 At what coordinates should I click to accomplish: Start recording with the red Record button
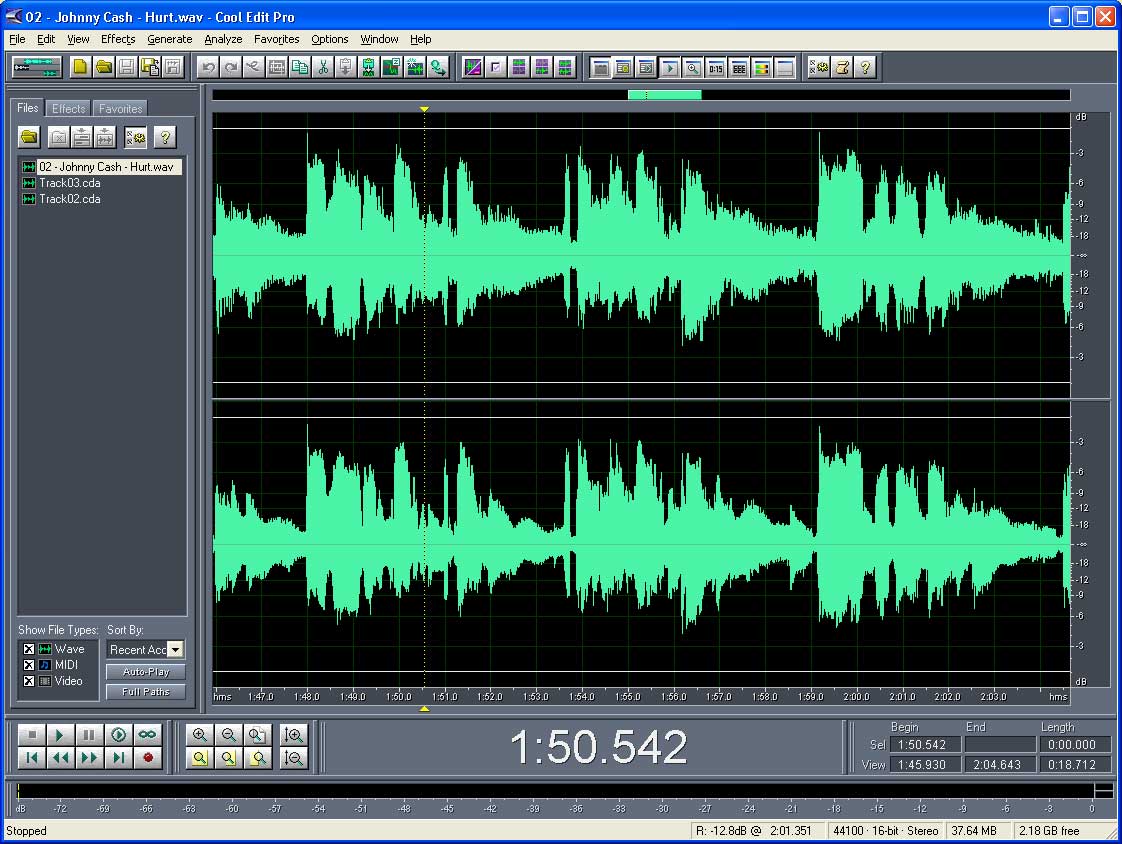tap(147, 757)
